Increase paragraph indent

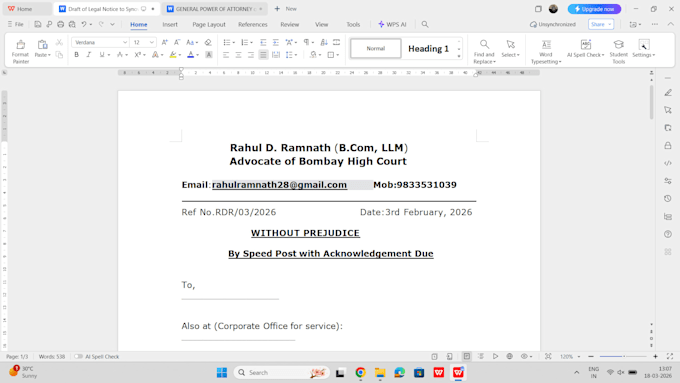pyautogui.click(x=275, y=42)
